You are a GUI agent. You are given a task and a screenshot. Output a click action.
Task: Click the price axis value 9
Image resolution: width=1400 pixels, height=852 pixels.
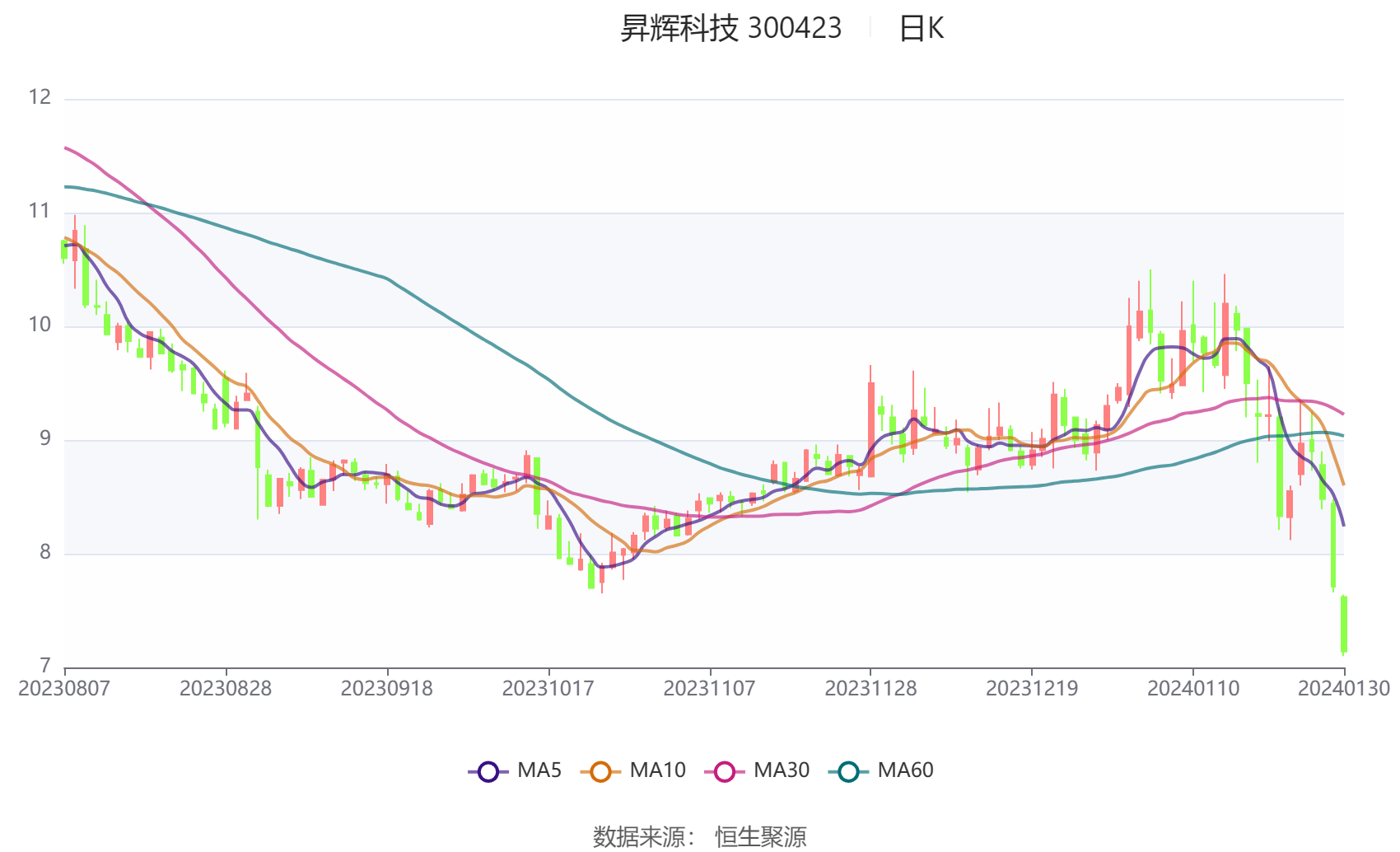45,438
